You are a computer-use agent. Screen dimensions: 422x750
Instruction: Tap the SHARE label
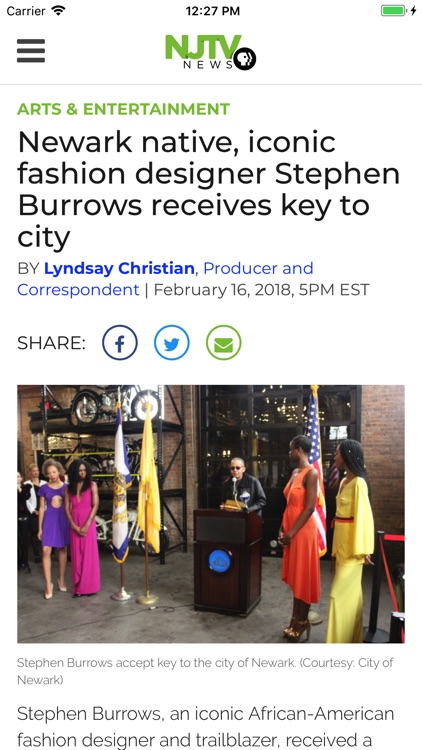tap(52, 343)
